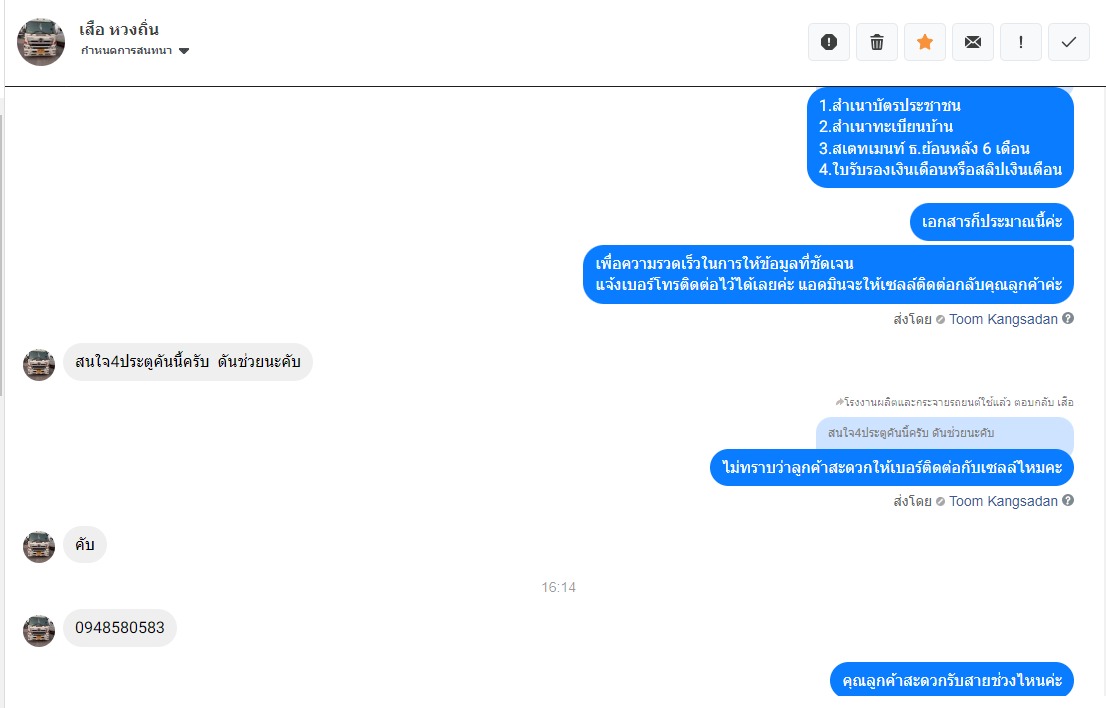Viewport: 1106px width, 708px height.
Task: Click the เสือ หวงถิ่น profile name
Action: (x=118, y=30)
